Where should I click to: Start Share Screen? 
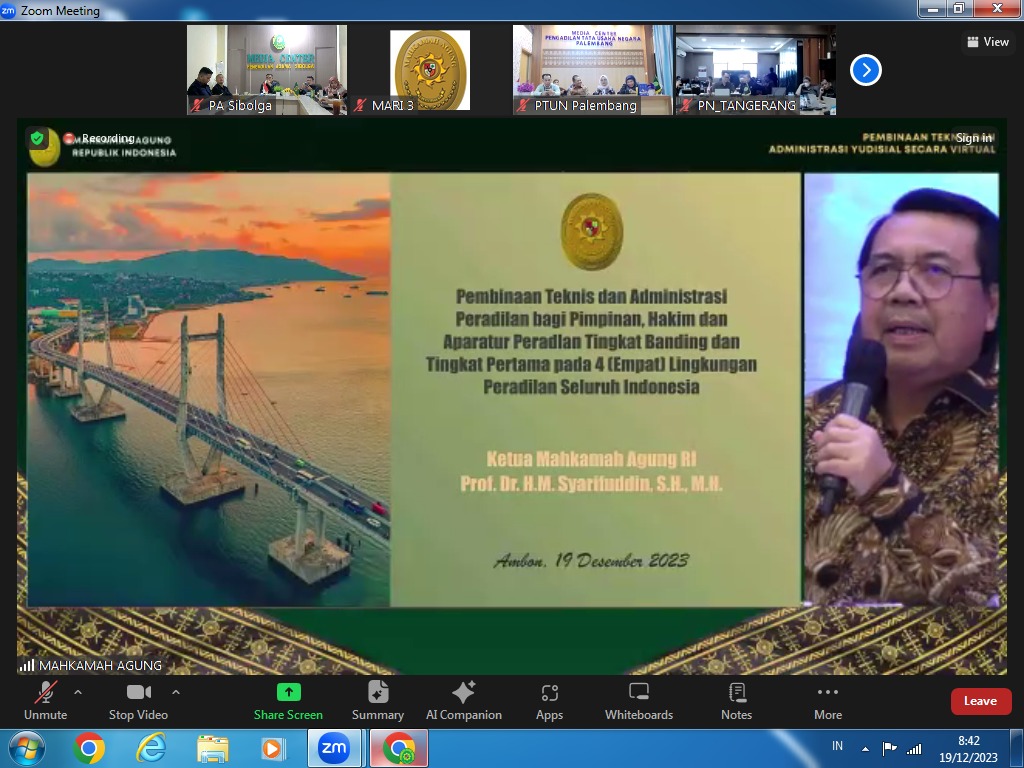[x=288, y=700]
